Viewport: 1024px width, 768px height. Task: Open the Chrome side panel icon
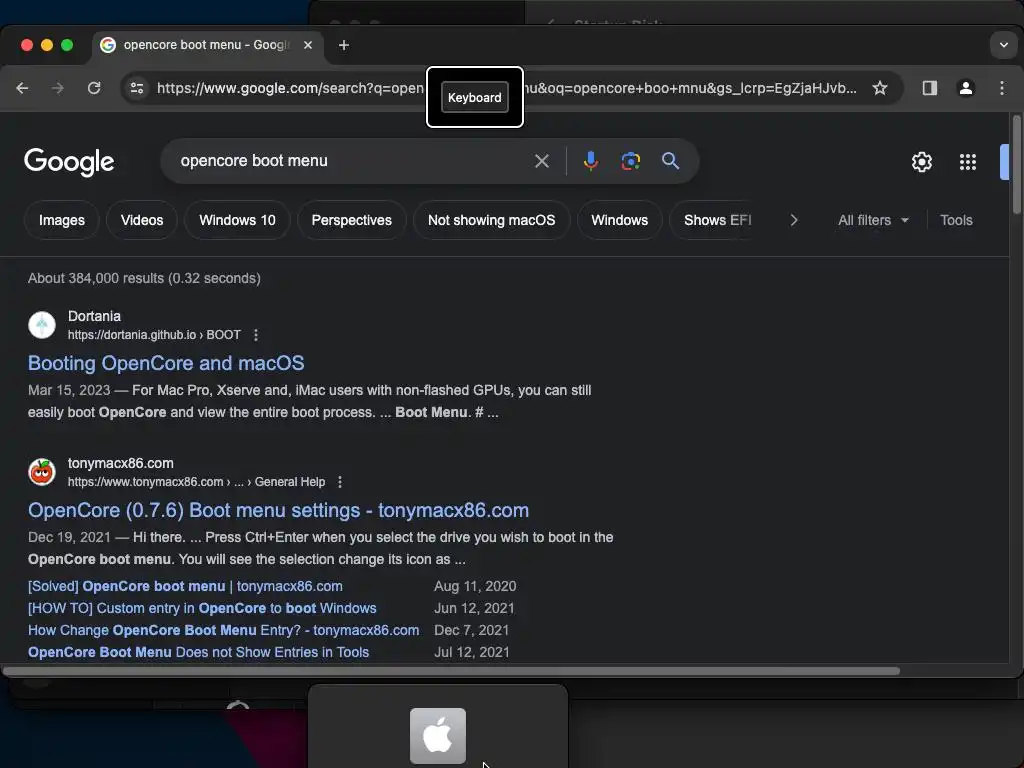coord(929,88)
